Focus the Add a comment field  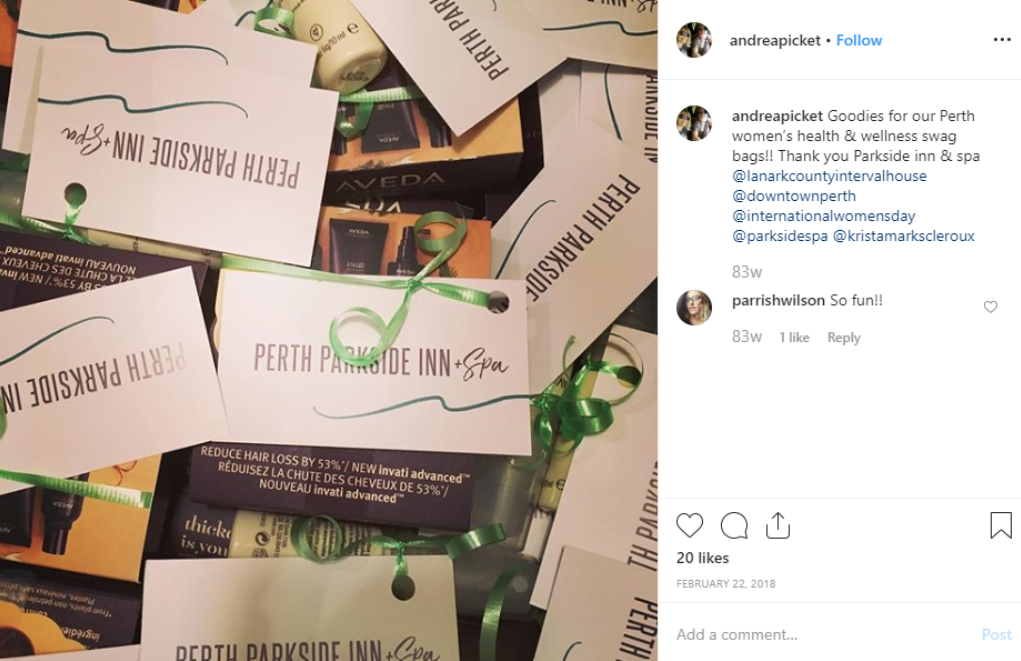824,634
